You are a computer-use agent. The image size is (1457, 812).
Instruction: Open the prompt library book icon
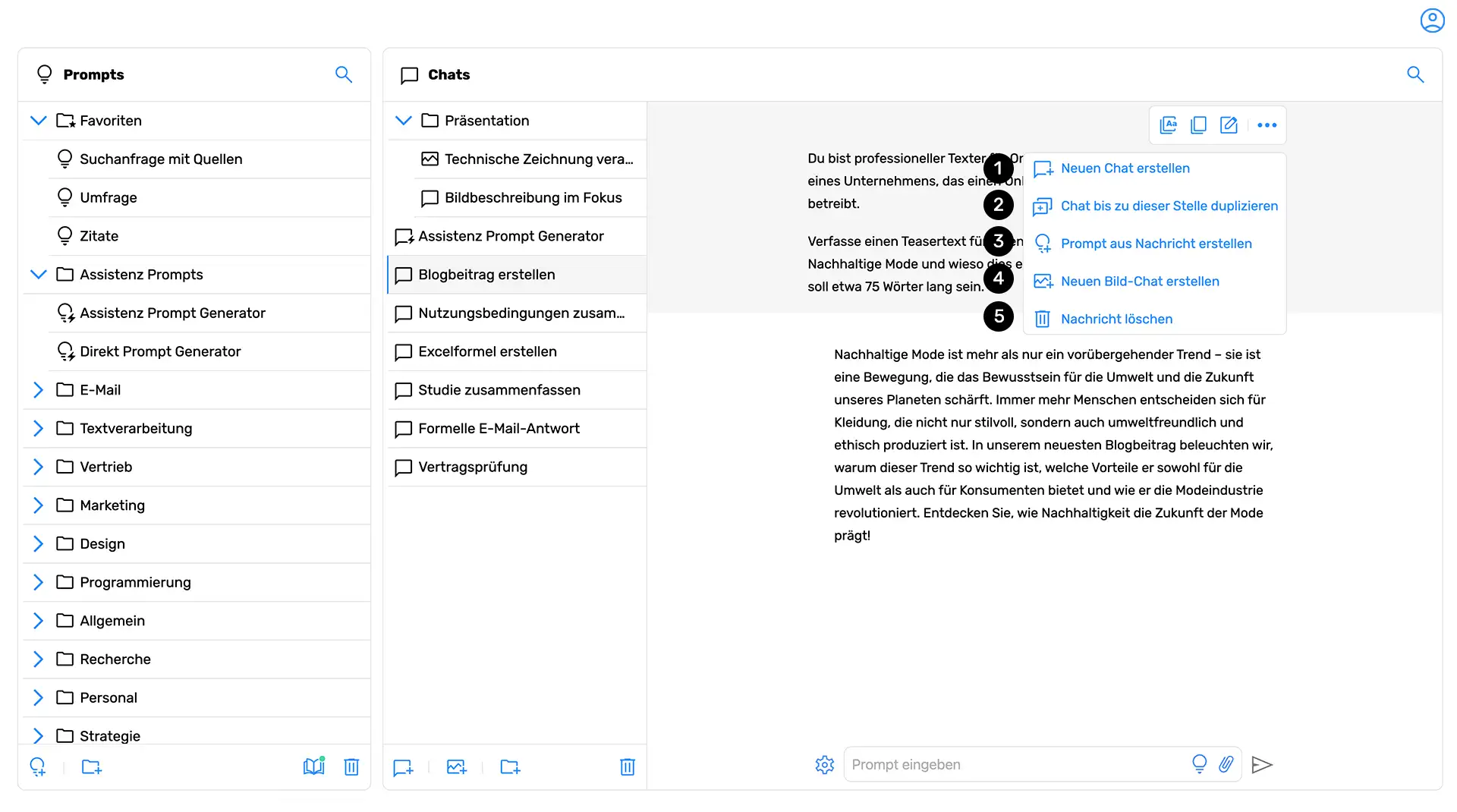pos(314,766)
